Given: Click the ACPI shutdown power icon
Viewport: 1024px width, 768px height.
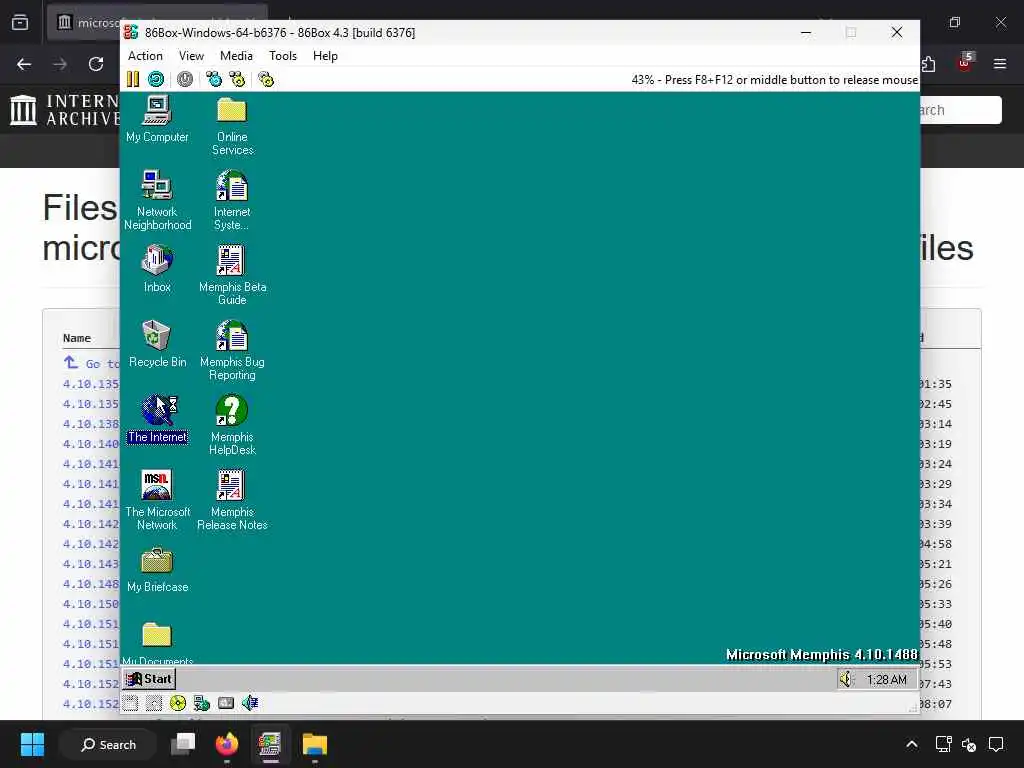Looking at the screenshot, I should click(x=185, y=79).
